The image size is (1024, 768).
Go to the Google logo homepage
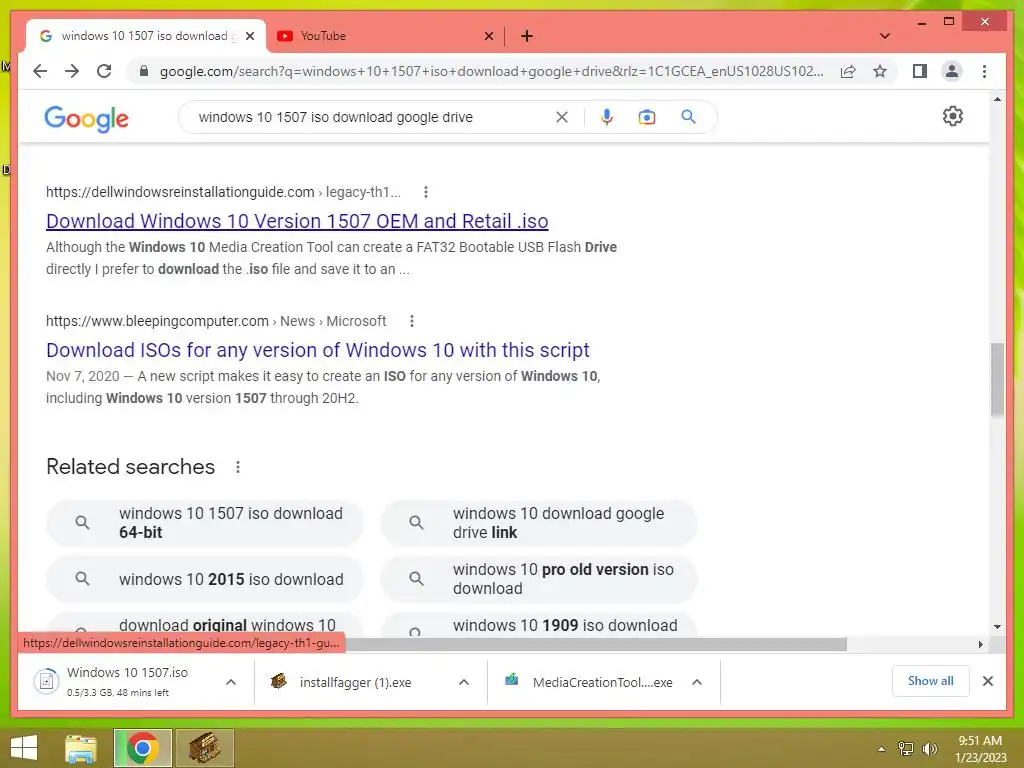(86, 119)
